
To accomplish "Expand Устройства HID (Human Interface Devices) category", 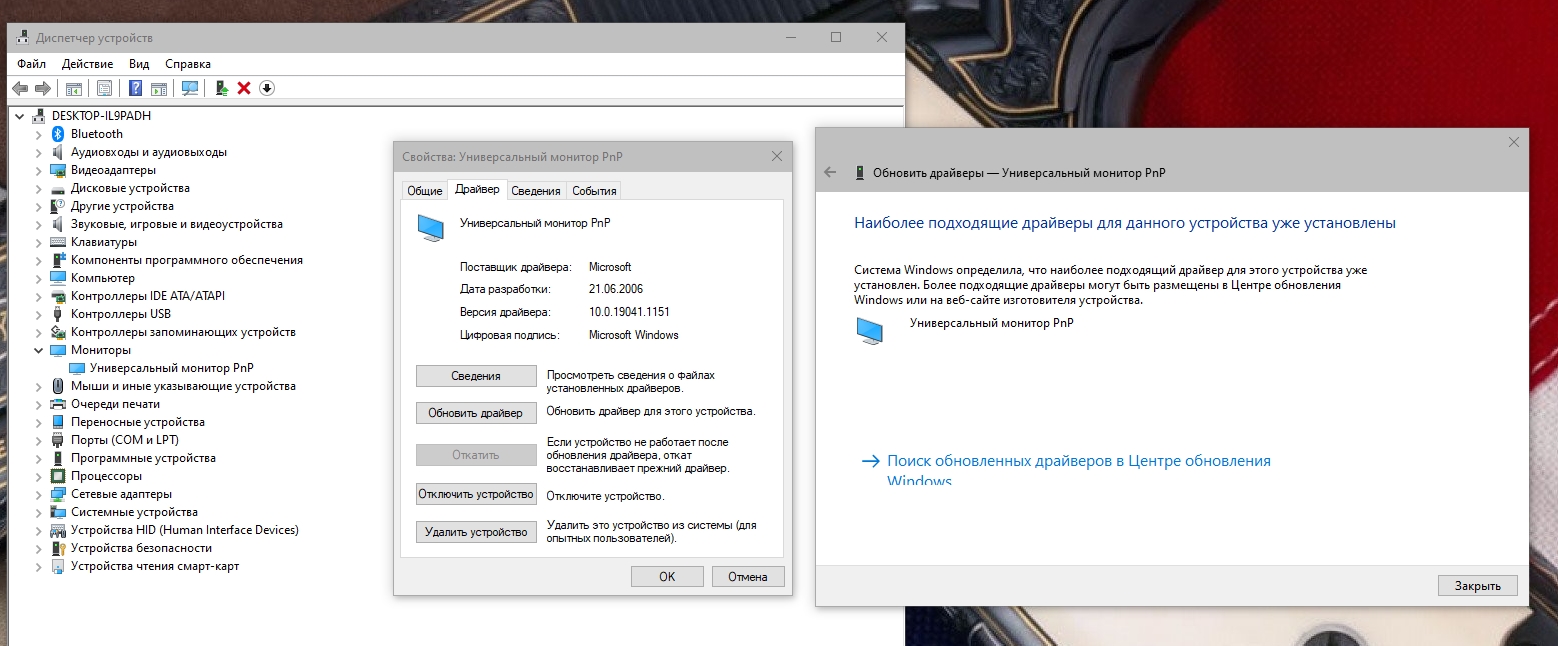I will click(x=38, y=530).
